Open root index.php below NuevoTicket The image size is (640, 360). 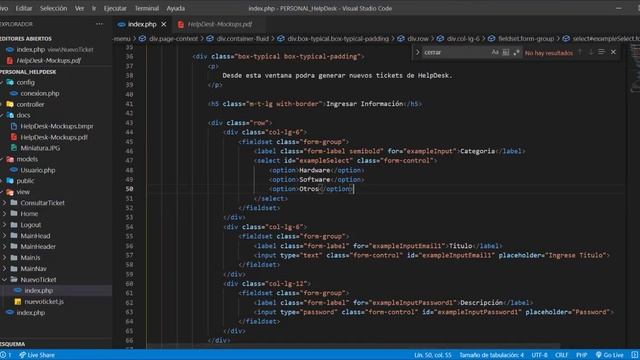coord(31,313)
